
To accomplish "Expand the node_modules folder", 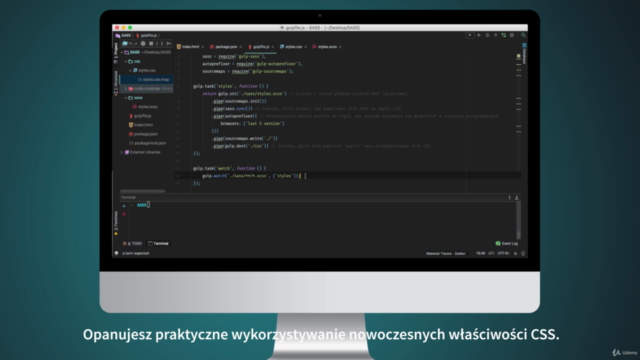I will (x=126, y=89).
